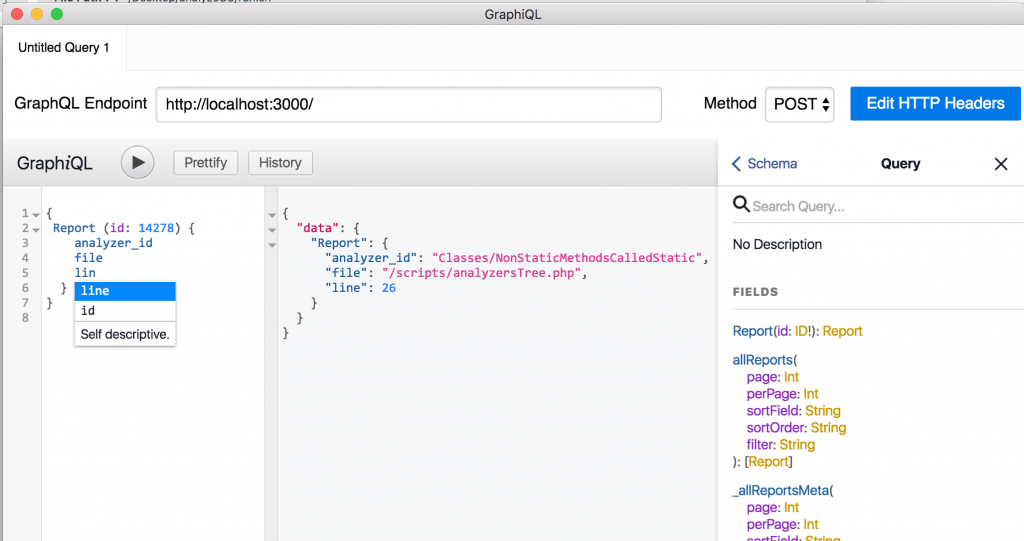Image resolution: width=1024 pixels, height=541 pixels.
Task: Open the query History
Action: pyautogui.click(x=280, y=163)
